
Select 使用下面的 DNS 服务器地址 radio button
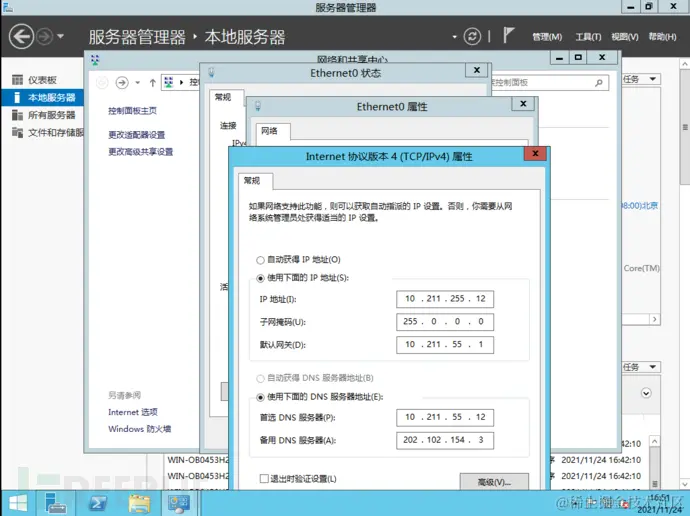[x=260, y=397]
